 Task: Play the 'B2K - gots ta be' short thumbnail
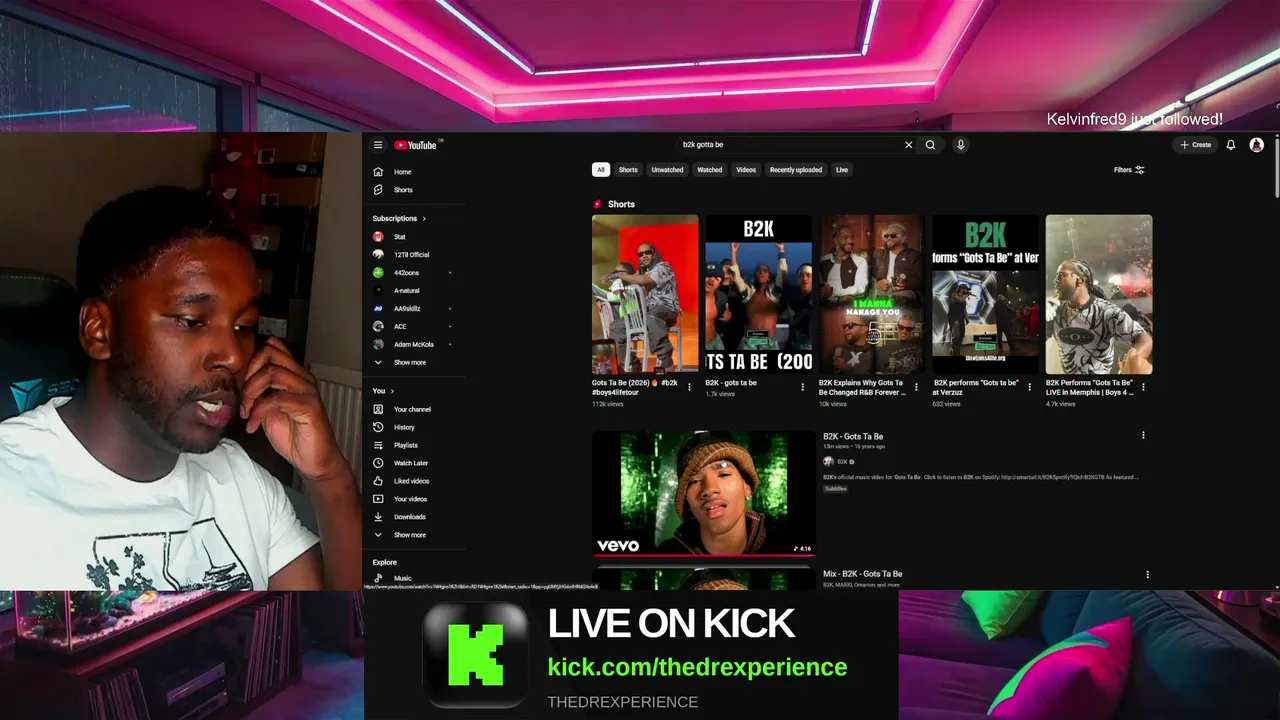click(759, 294)
